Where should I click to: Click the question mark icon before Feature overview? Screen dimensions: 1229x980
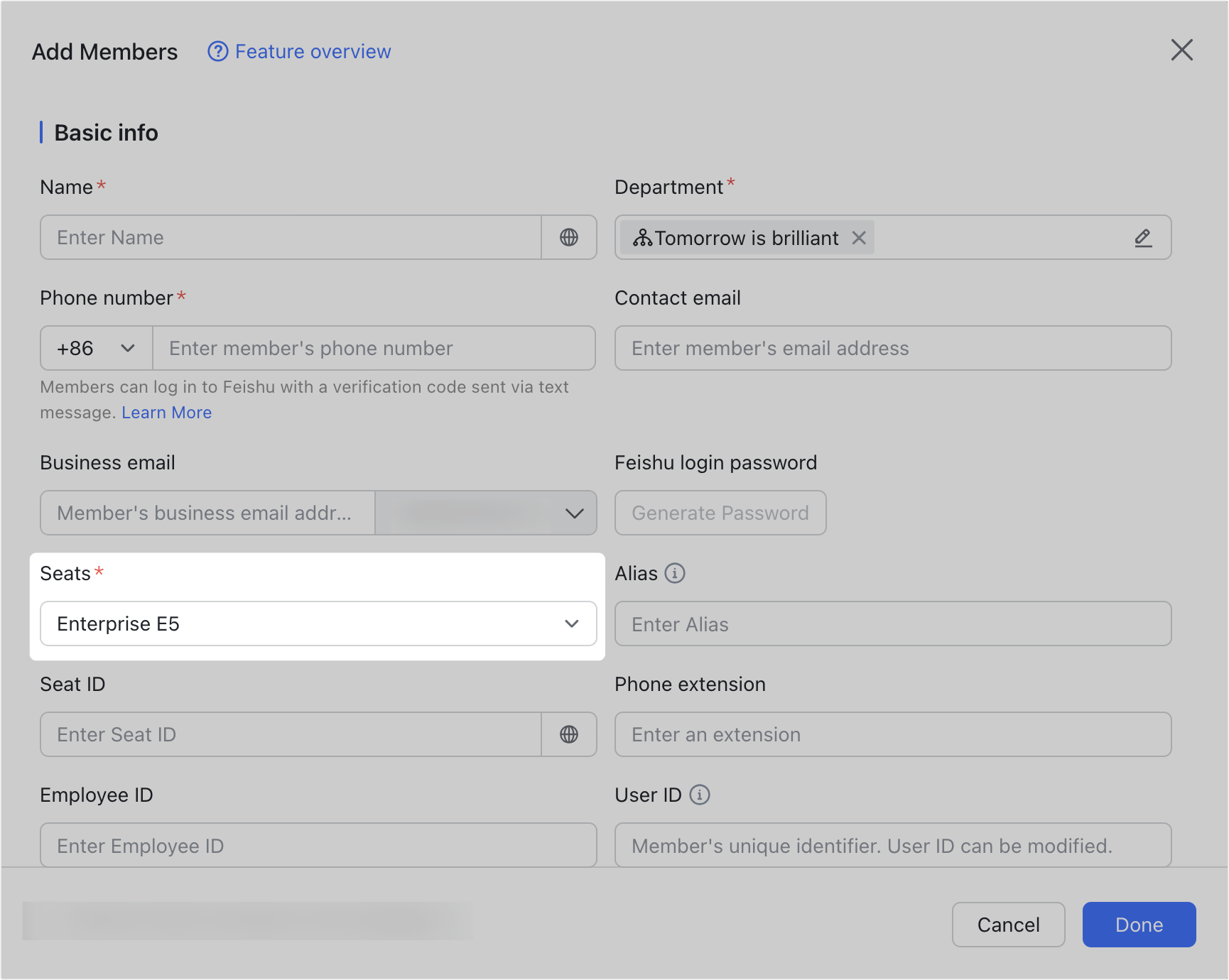pyautogui.click(x=218, y=51)
